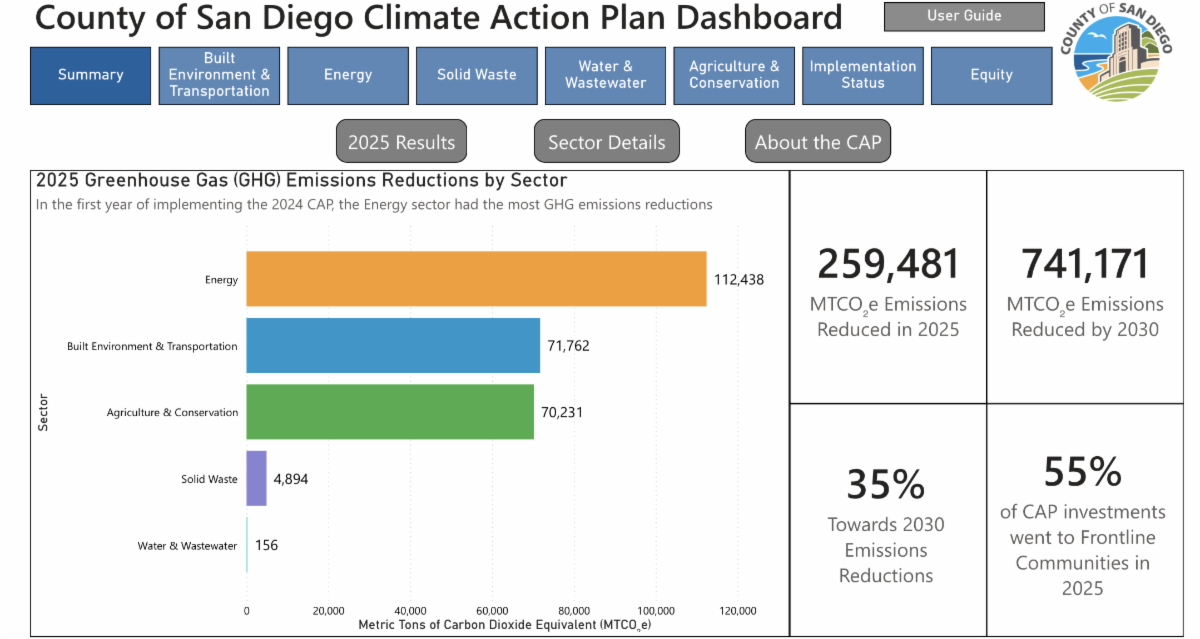This screenshot has width=1200, height=639.
Task: Open Built Environment & Transportation tab
Action: (219, 75)
